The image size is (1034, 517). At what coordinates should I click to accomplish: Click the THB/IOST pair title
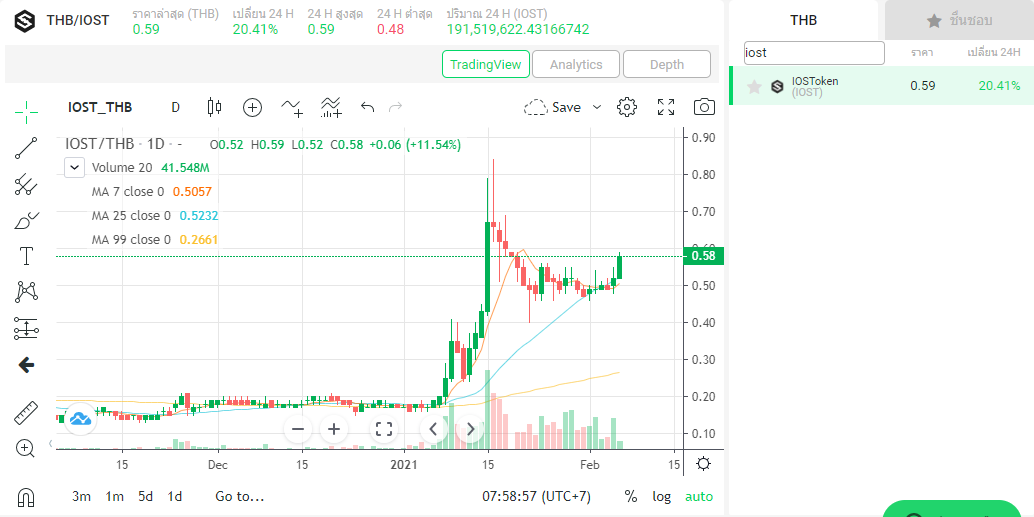(78, 20)
